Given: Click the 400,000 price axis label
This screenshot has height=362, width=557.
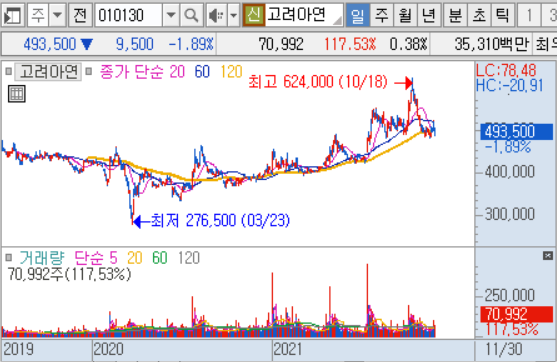Looking at the screenshot, I should click(x=509, y=172).
